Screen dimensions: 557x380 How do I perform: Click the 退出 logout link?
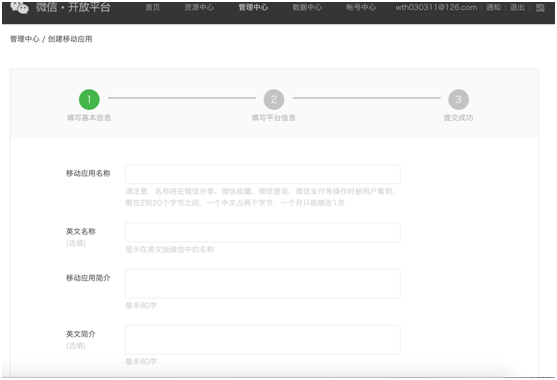[x=517, y=7]
